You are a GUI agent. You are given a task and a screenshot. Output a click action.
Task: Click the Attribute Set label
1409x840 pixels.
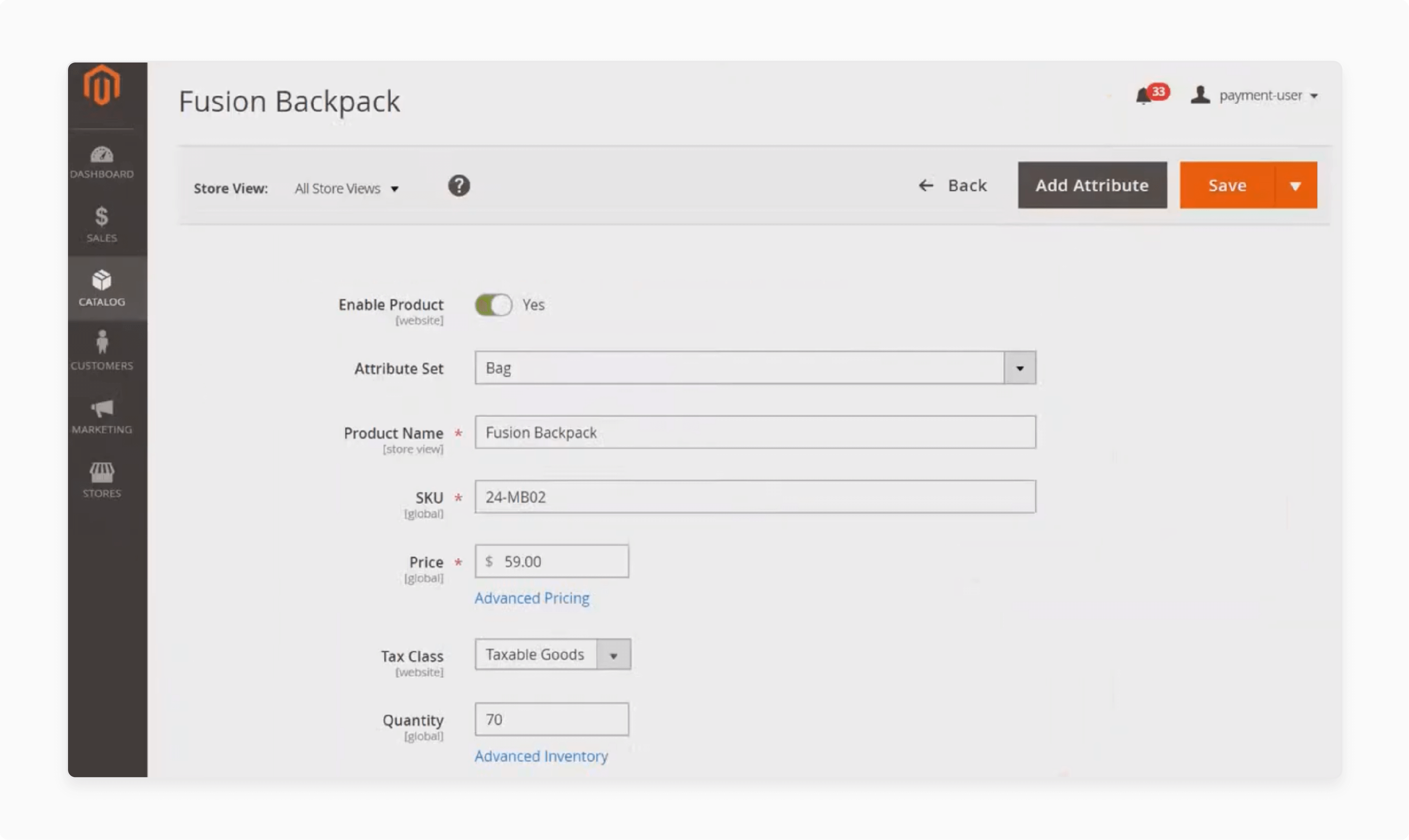tap(399, 369)
